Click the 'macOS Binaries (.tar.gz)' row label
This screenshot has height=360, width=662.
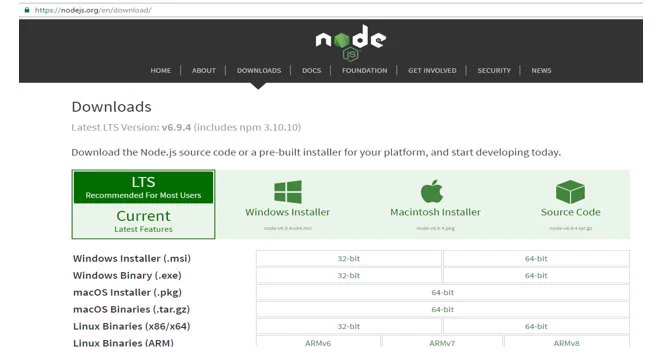click(x=131, y=309)
